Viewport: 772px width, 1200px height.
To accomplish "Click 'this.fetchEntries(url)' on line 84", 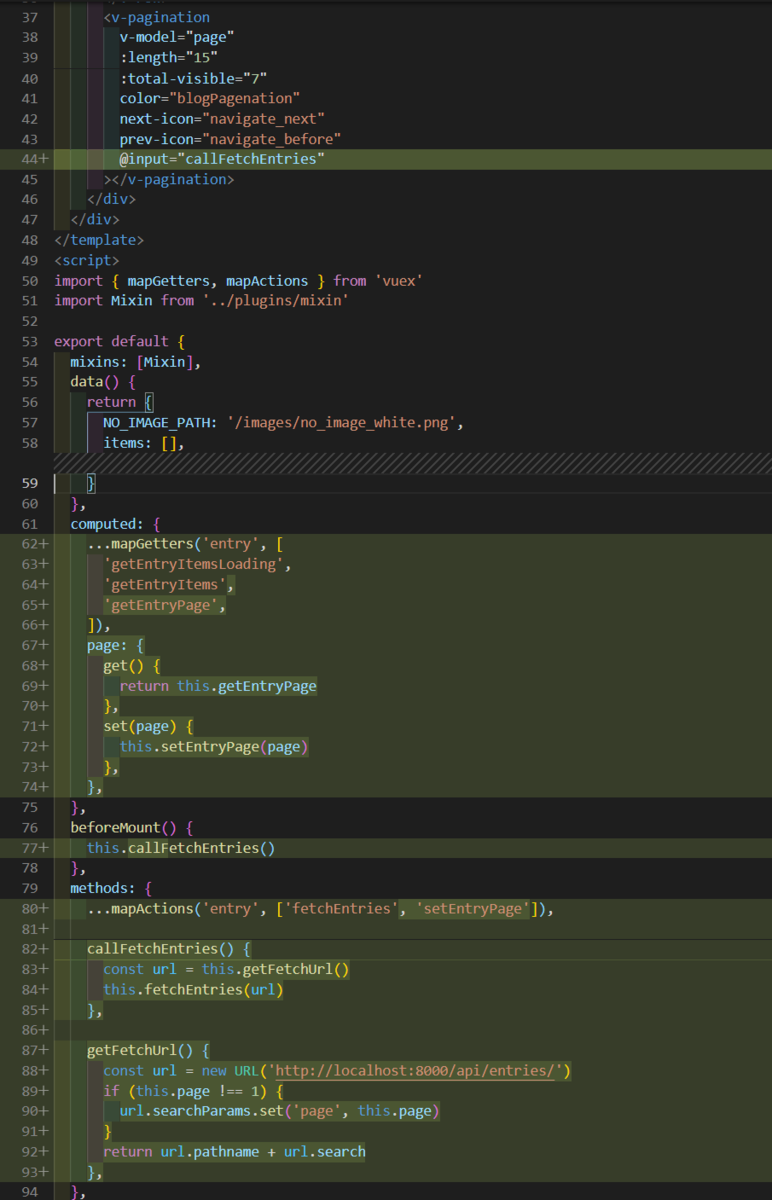I will point(194,990).
